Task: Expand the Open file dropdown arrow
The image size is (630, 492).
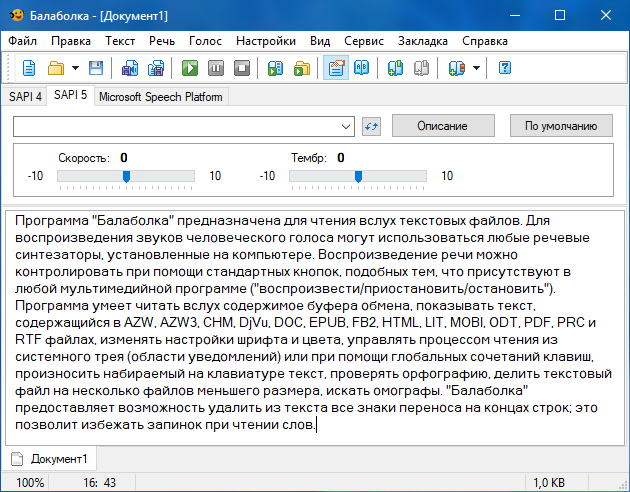Action: (x=75, y=68)
